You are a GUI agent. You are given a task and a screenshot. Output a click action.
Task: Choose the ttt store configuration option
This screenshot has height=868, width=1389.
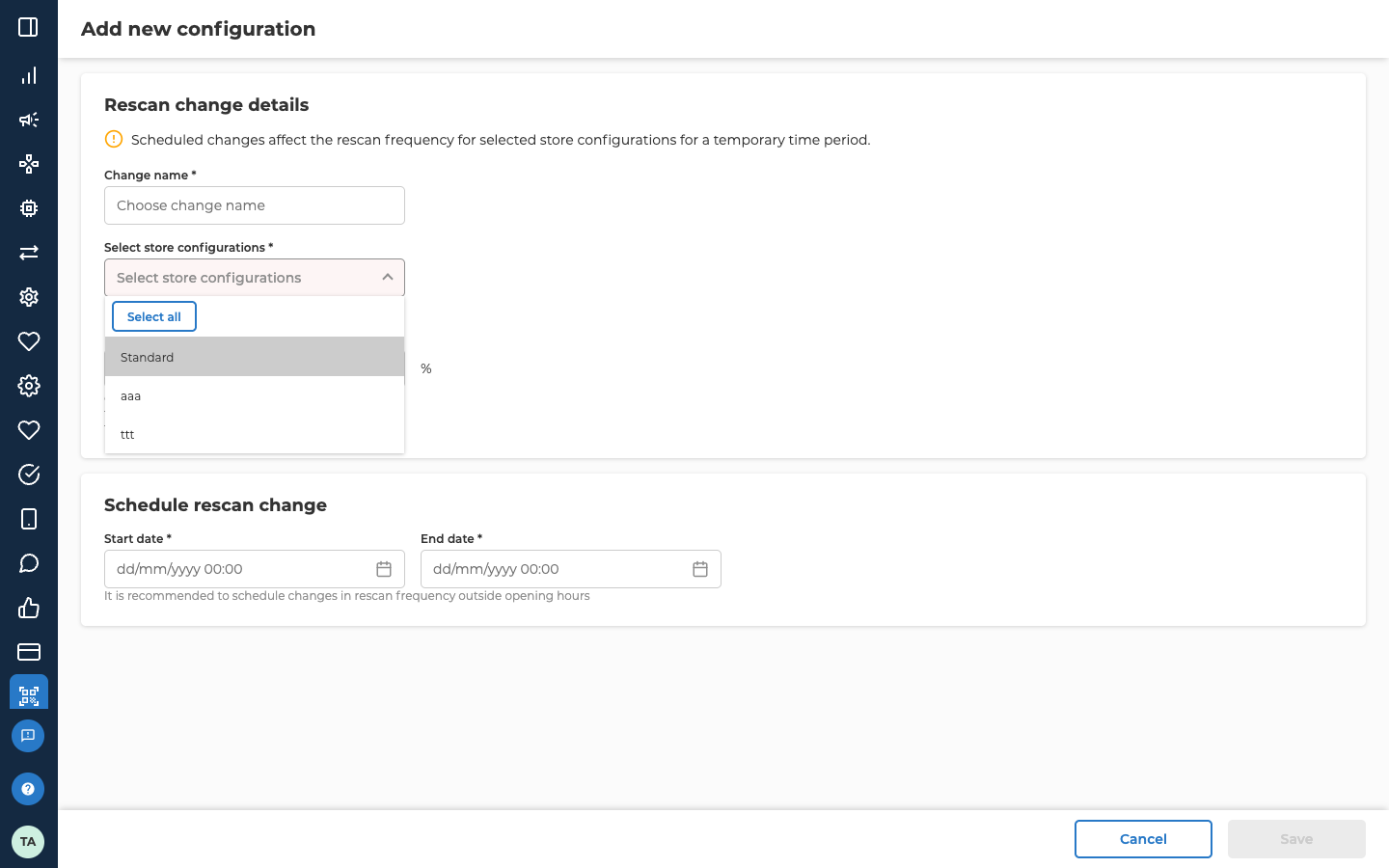click(x=255, y=434)
